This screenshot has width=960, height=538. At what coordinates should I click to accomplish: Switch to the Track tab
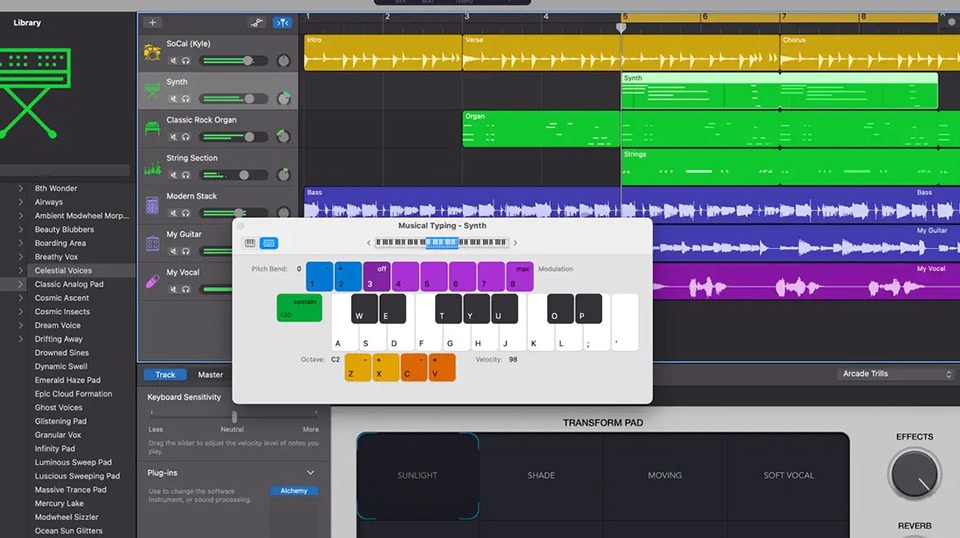click(x=165, y=375)
